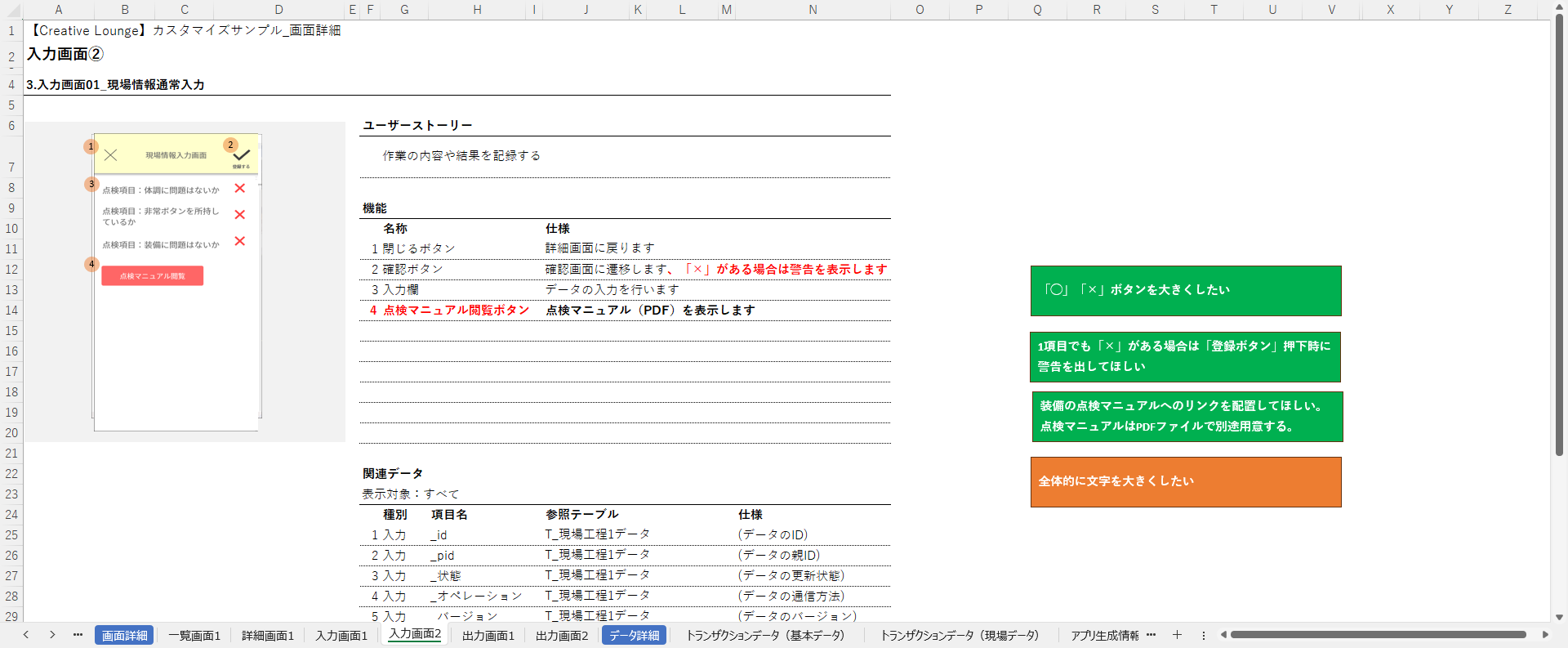
Task: Go to previous sheet tabs with left arrow
Action: [26, 635]
